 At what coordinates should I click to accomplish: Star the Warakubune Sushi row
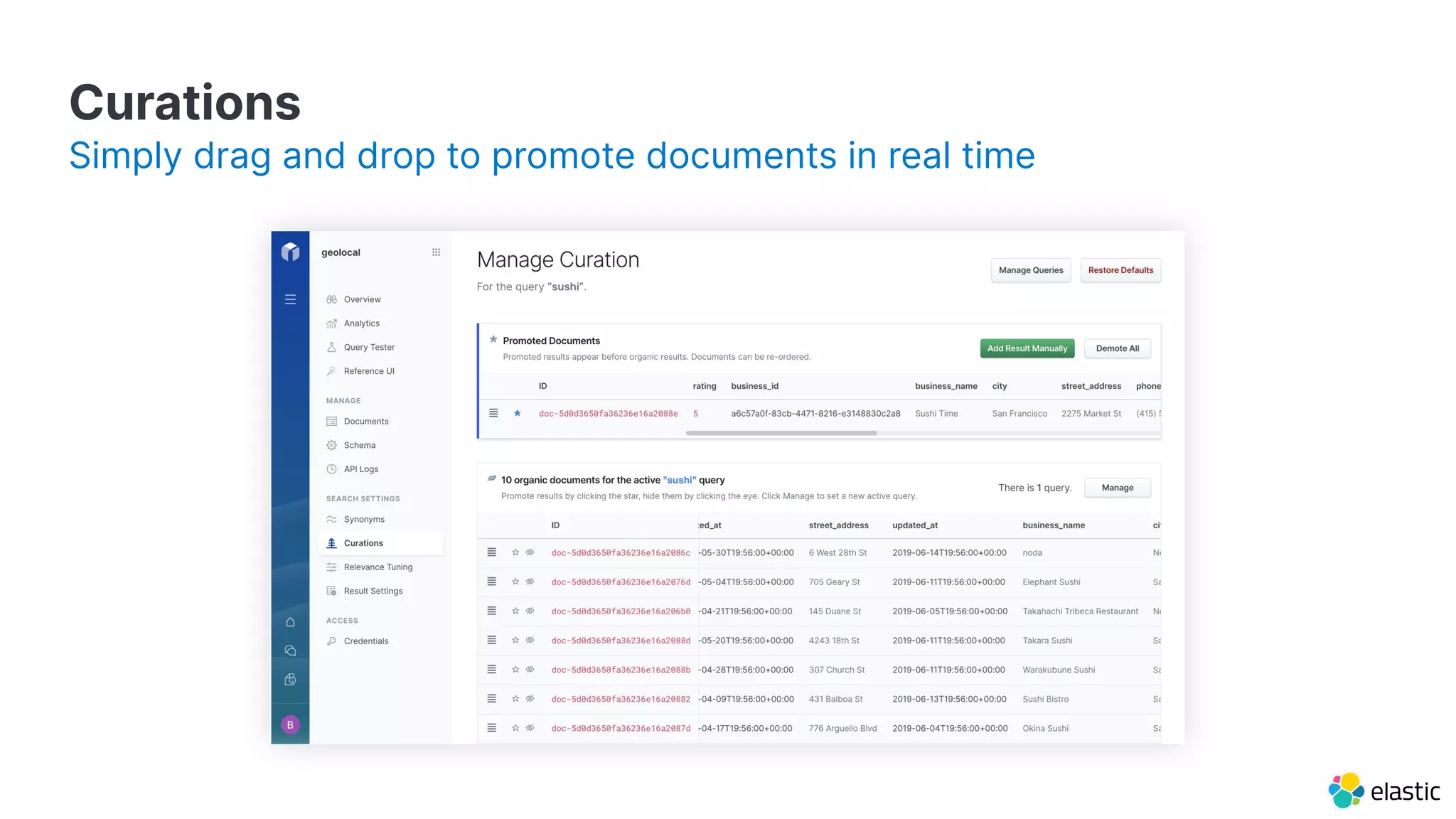[x=515, y=669]
